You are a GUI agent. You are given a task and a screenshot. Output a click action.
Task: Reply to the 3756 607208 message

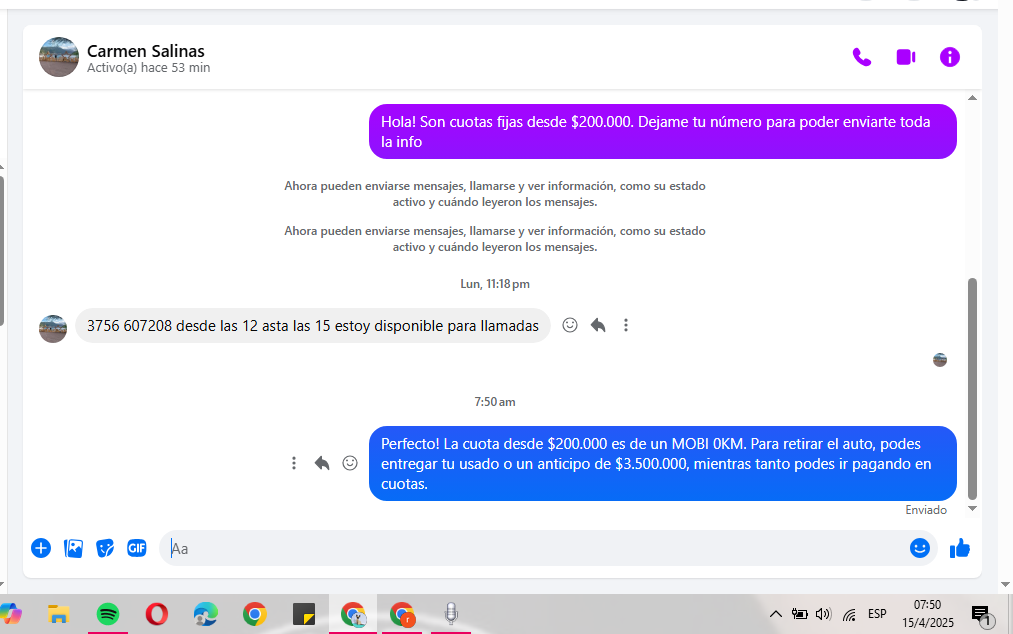point(598,325)
